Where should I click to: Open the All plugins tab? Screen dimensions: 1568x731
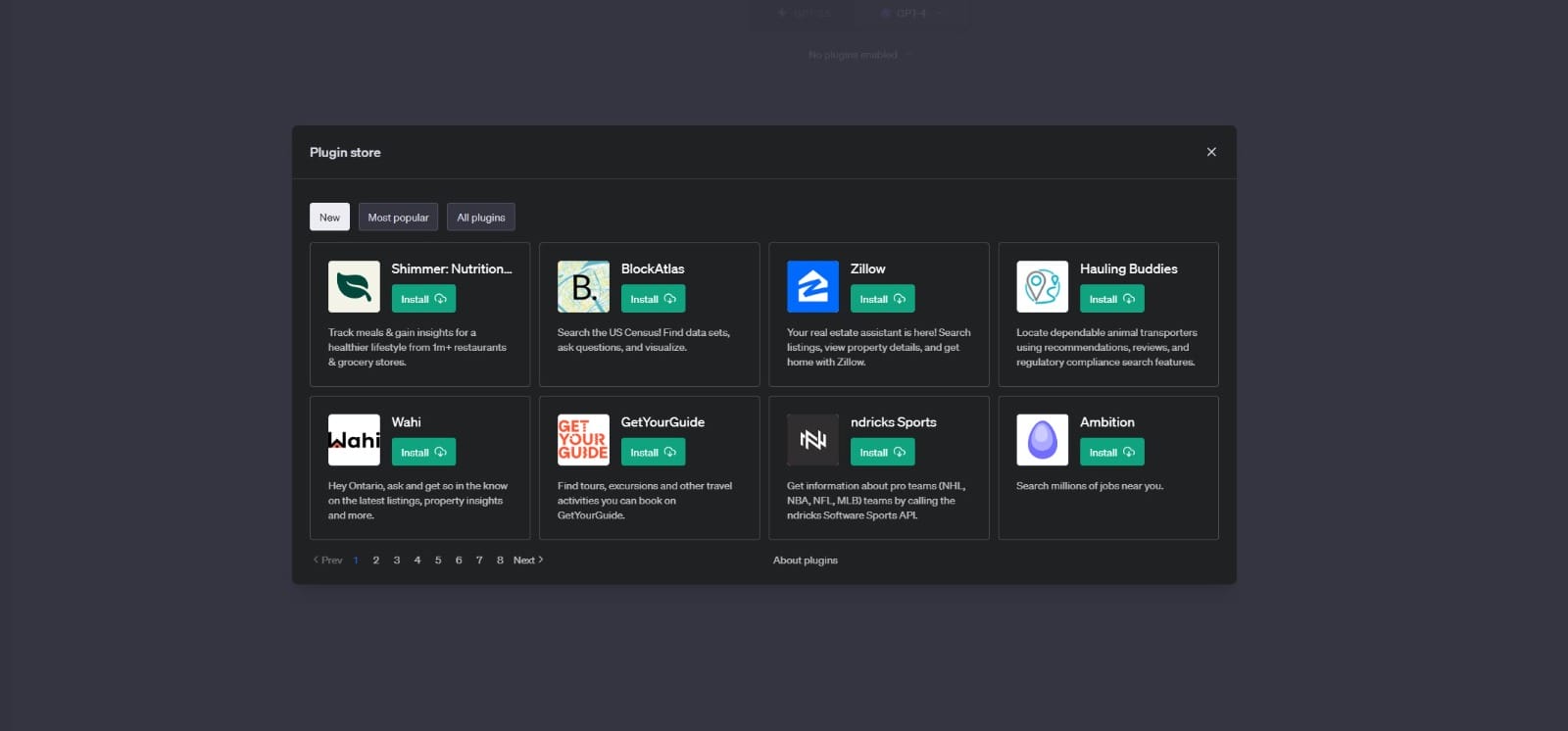click(x=480, y=218)
